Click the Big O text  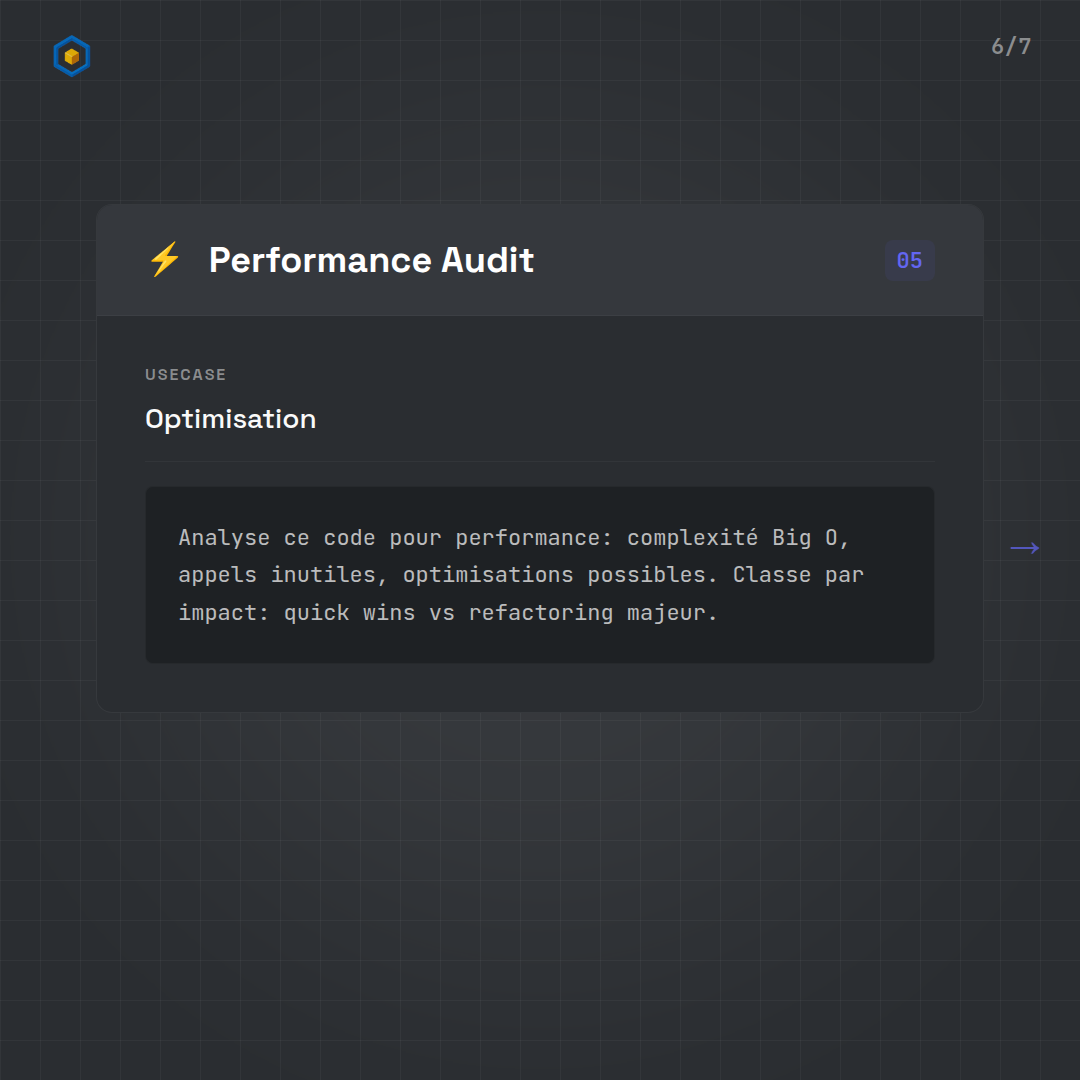pos(810,538)
